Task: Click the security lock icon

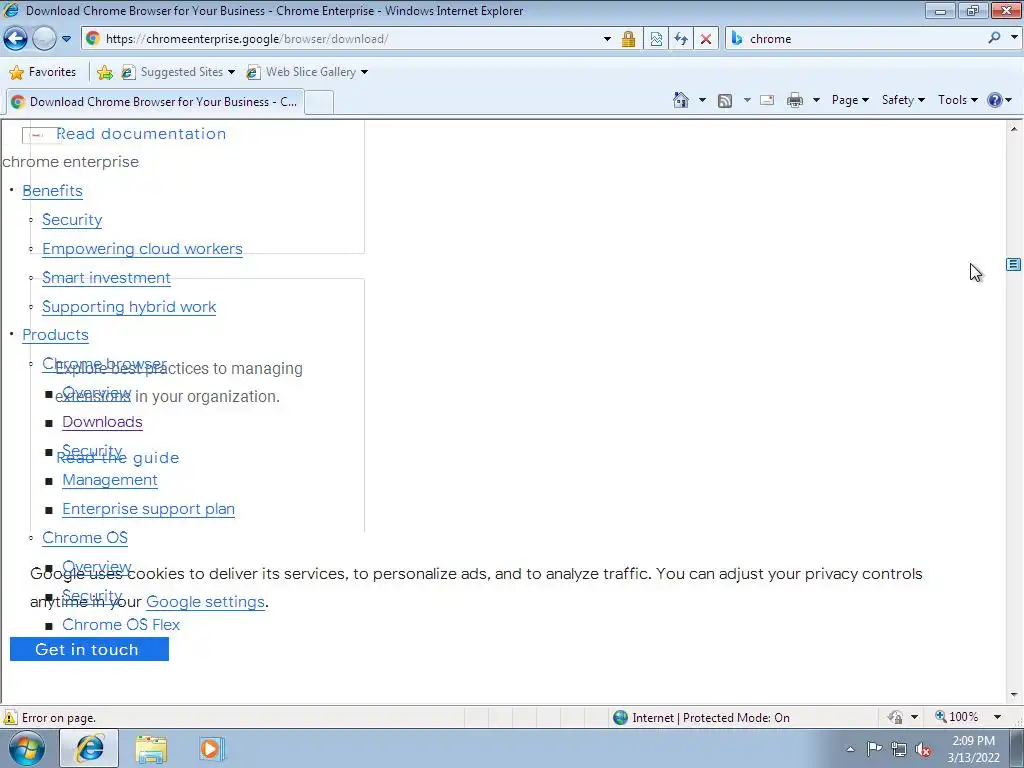Action: click(x=628, y=39)
